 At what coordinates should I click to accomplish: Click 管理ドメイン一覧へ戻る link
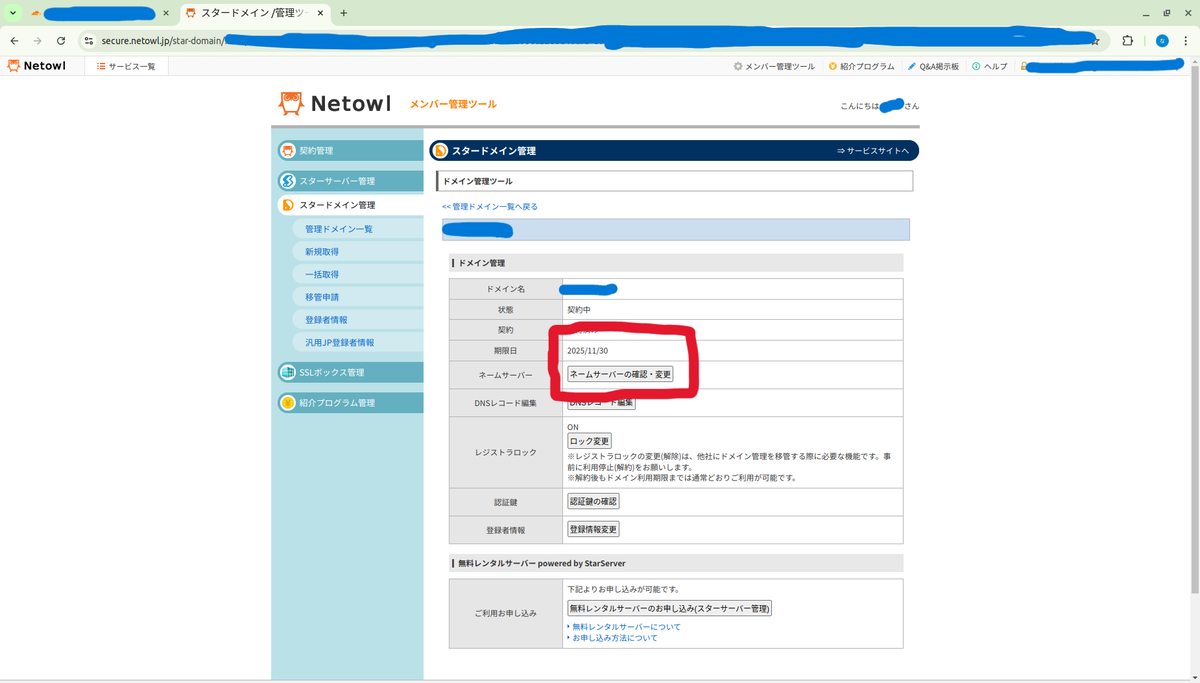coord(490,206)
